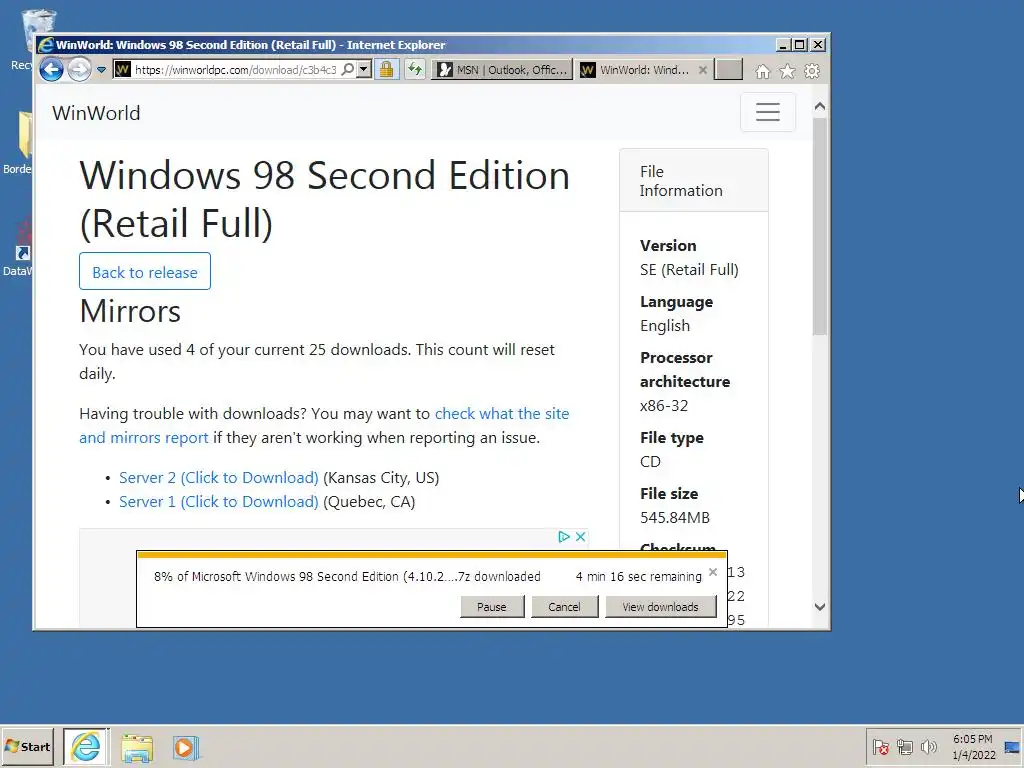1024x768 pixels.
Task: Click the Action Center flag tray icon
Action: pyautogui.click(x=880, y=747)
